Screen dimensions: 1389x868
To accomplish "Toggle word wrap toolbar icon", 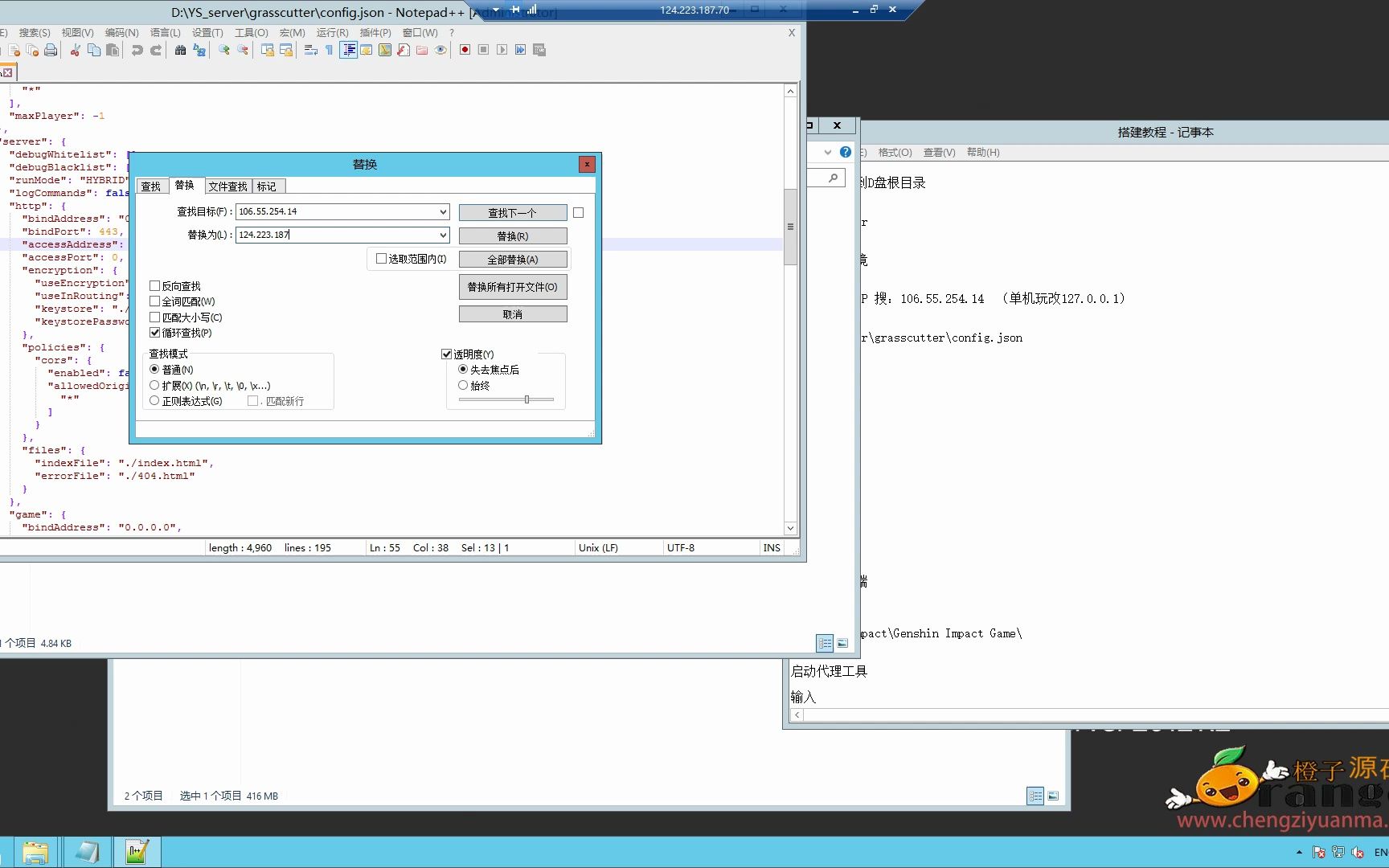I will tap(311, 50).
